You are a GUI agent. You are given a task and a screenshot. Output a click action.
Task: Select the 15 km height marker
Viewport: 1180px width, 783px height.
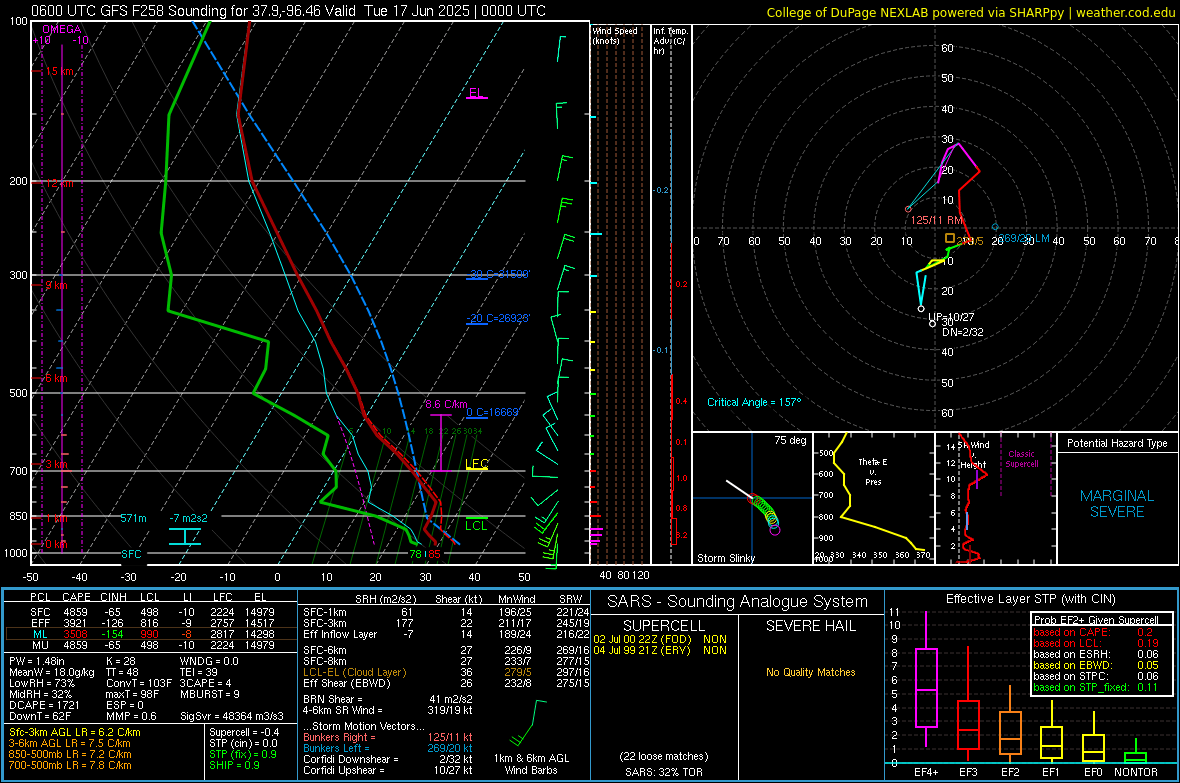pos(59,72)
